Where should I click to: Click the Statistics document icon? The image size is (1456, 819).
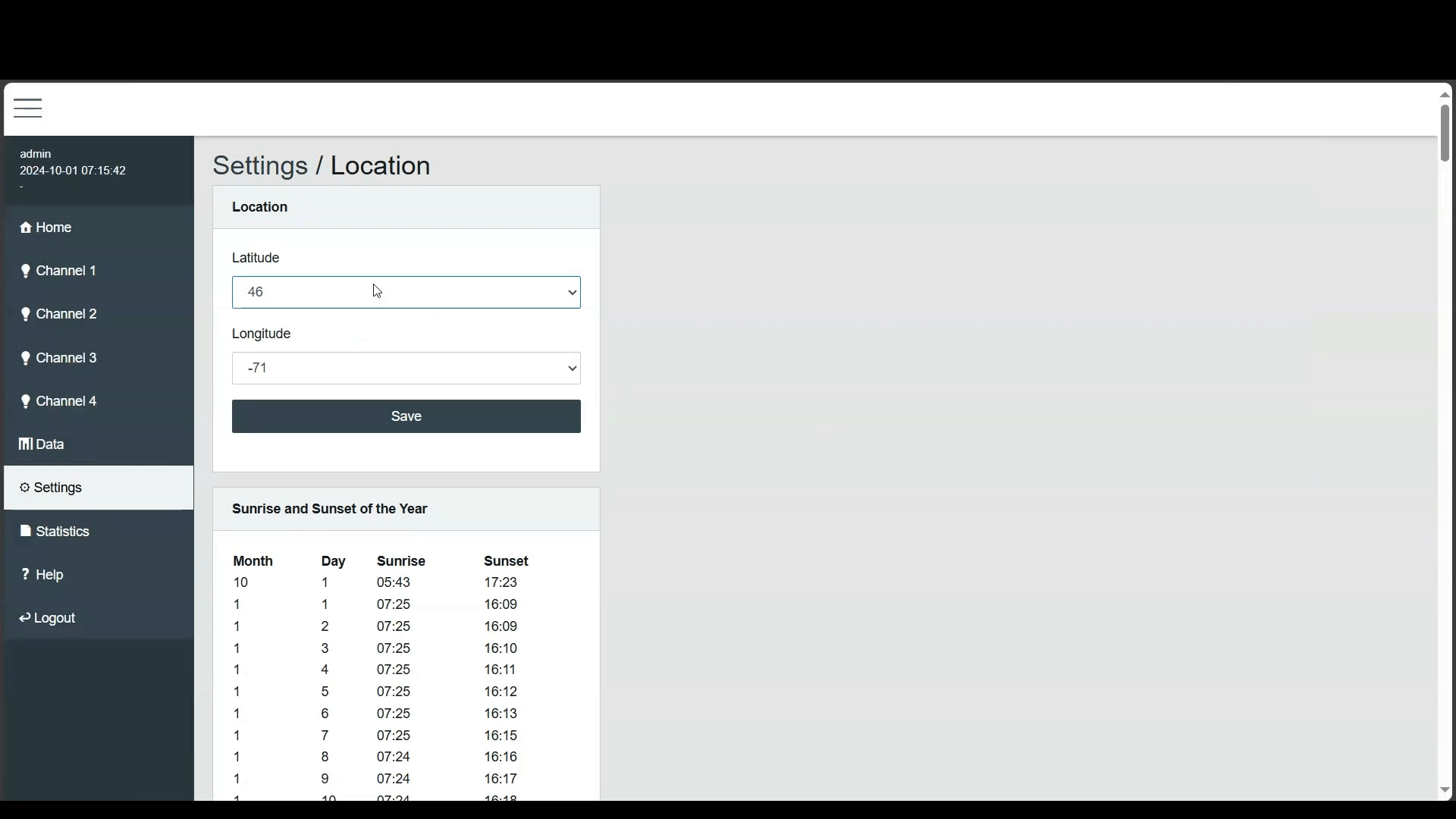click(25, 531)
